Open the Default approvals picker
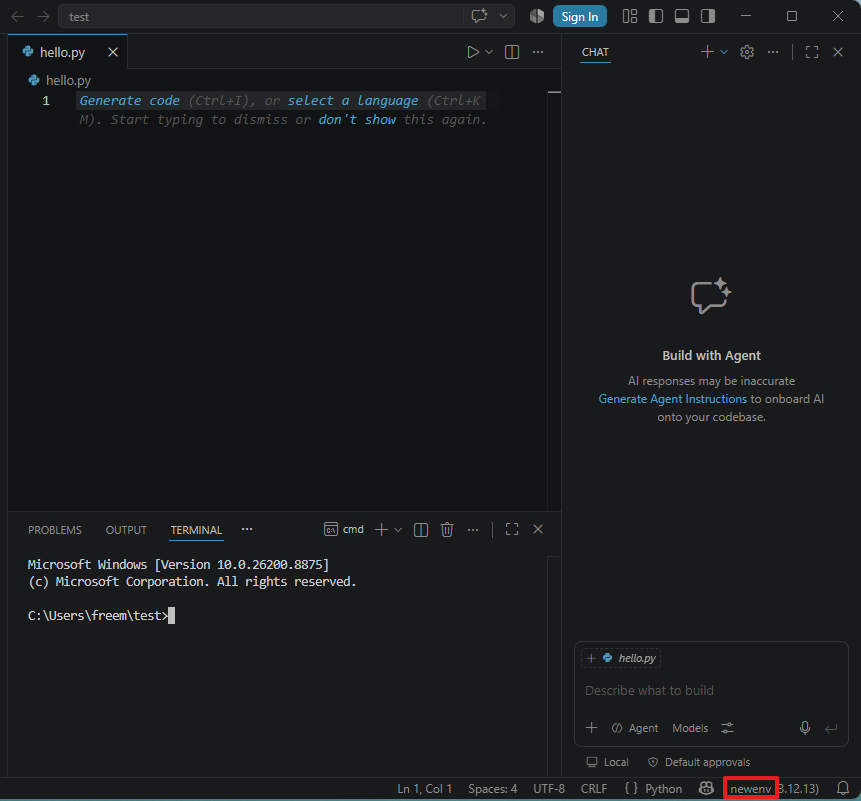The width and height of the screenshot is (861, 801). 698,762
